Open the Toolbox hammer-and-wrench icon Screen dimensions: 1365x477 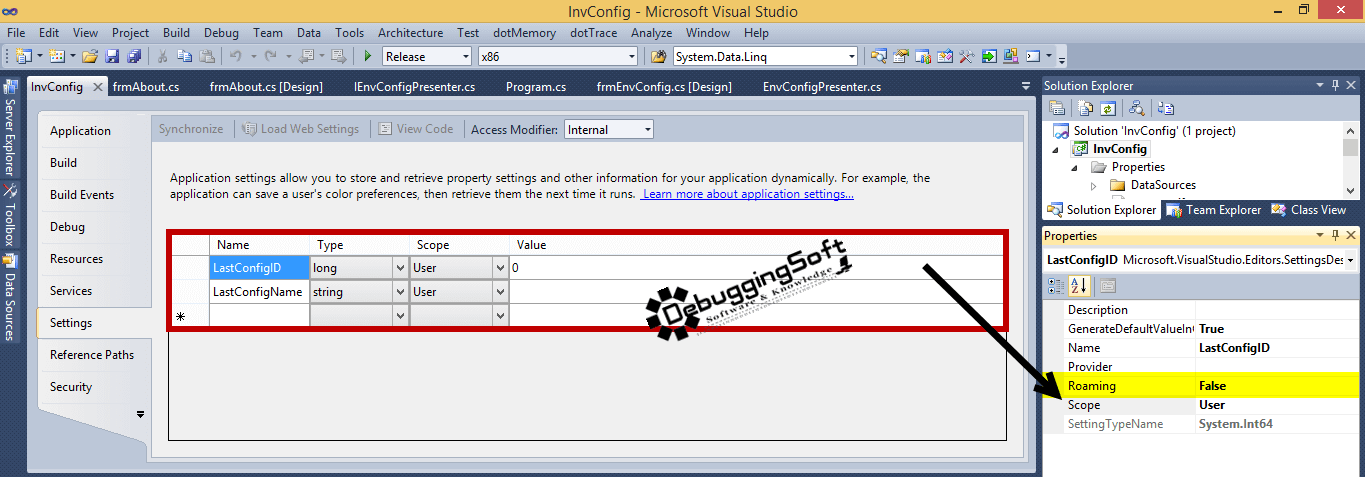[x=967, y=56]
